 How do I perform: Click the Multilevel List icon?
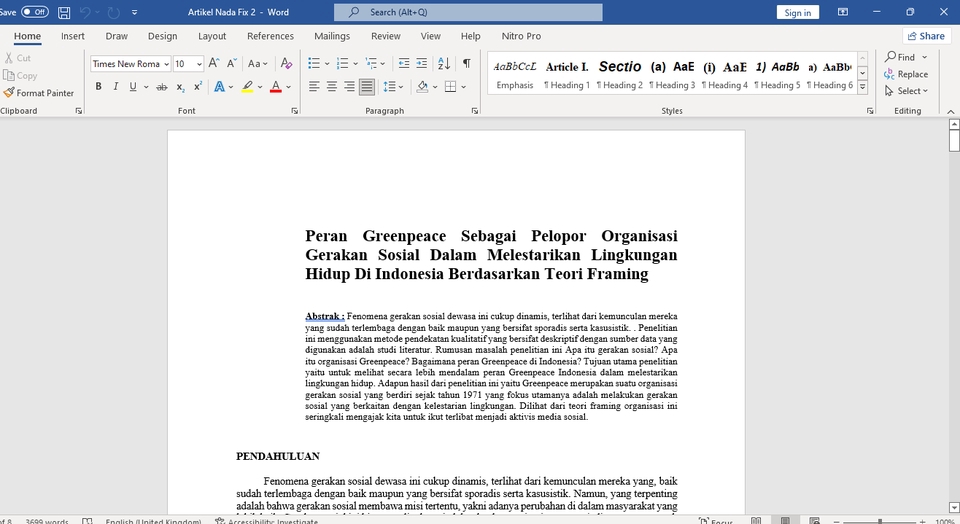[371, 63]
